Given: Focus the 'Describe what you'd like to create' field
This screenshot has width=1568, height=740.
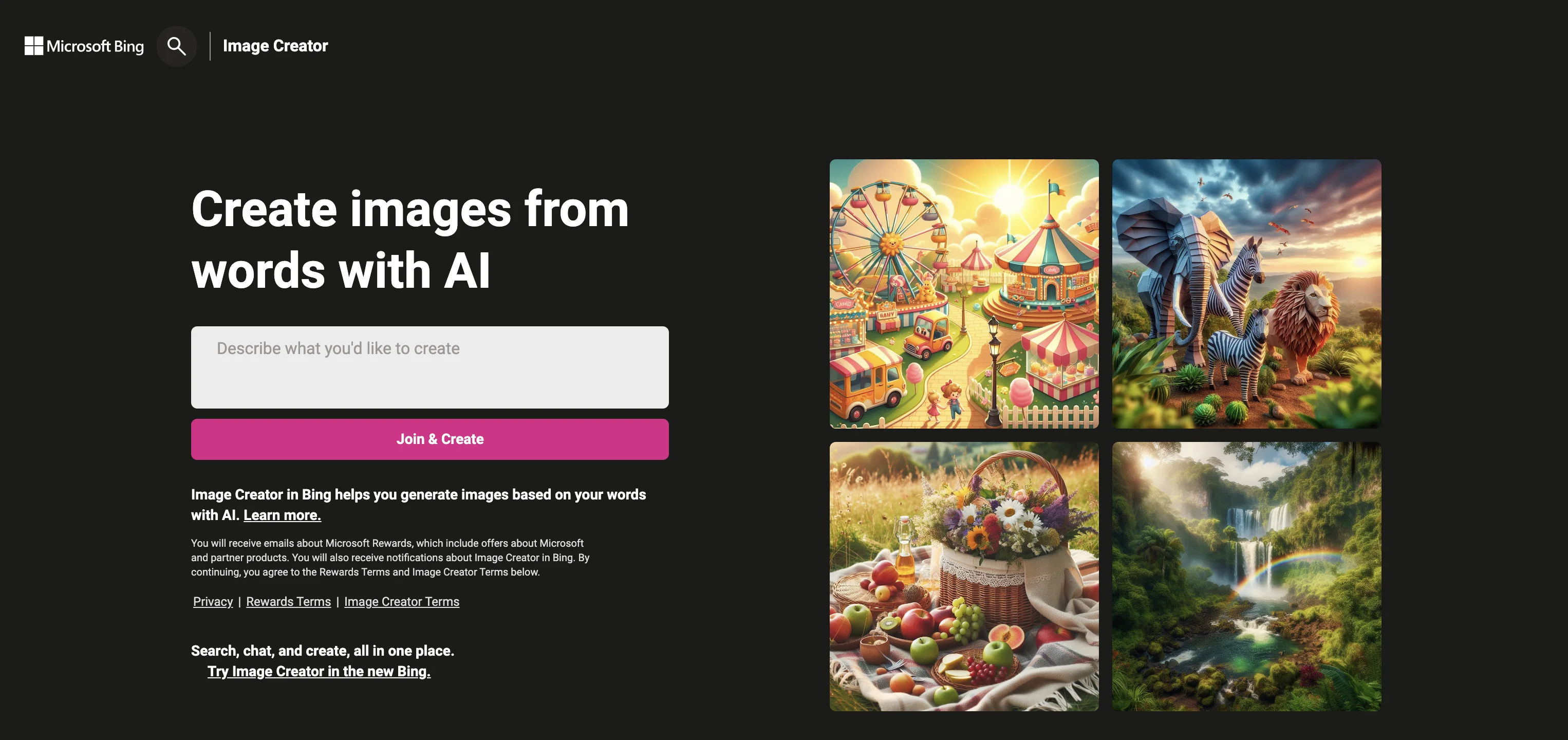Looking at the screenshot, I should coord(430,367).
